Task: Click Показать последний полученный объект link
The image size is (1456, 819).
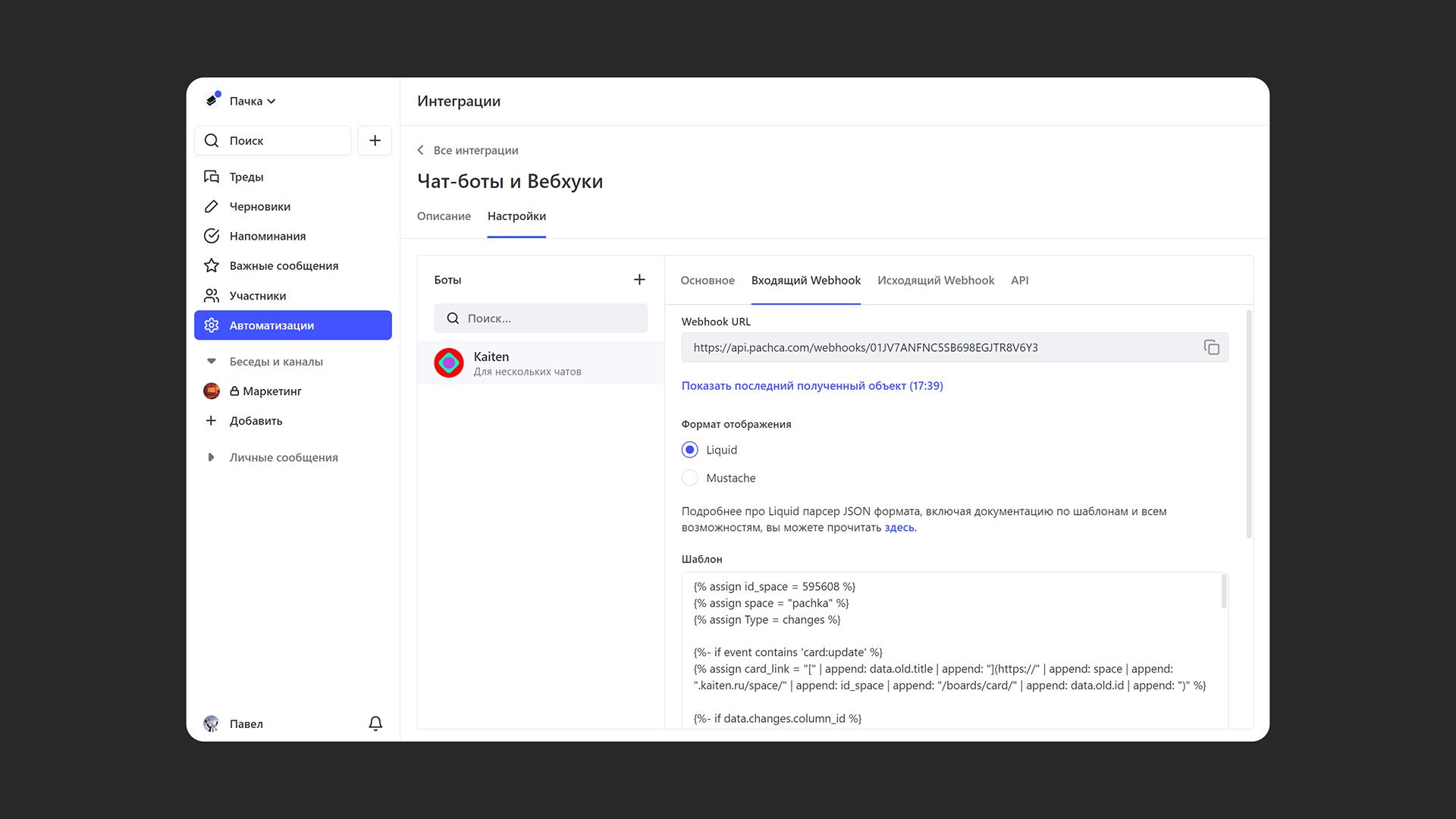Action: (x=811, y=385)
